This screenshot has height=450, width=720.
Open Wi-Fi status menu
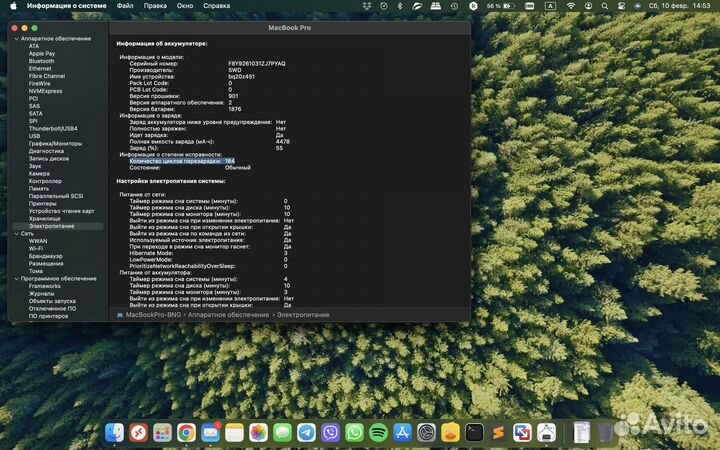click(570, 6)
